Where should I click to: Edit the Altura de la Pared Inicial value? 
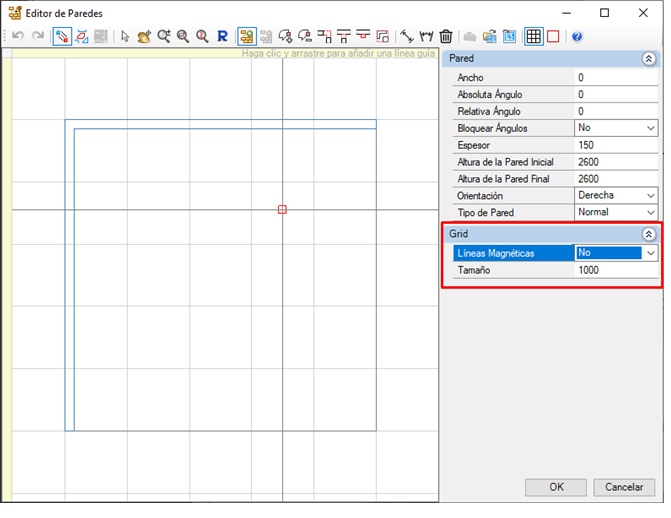coord(616,162)
